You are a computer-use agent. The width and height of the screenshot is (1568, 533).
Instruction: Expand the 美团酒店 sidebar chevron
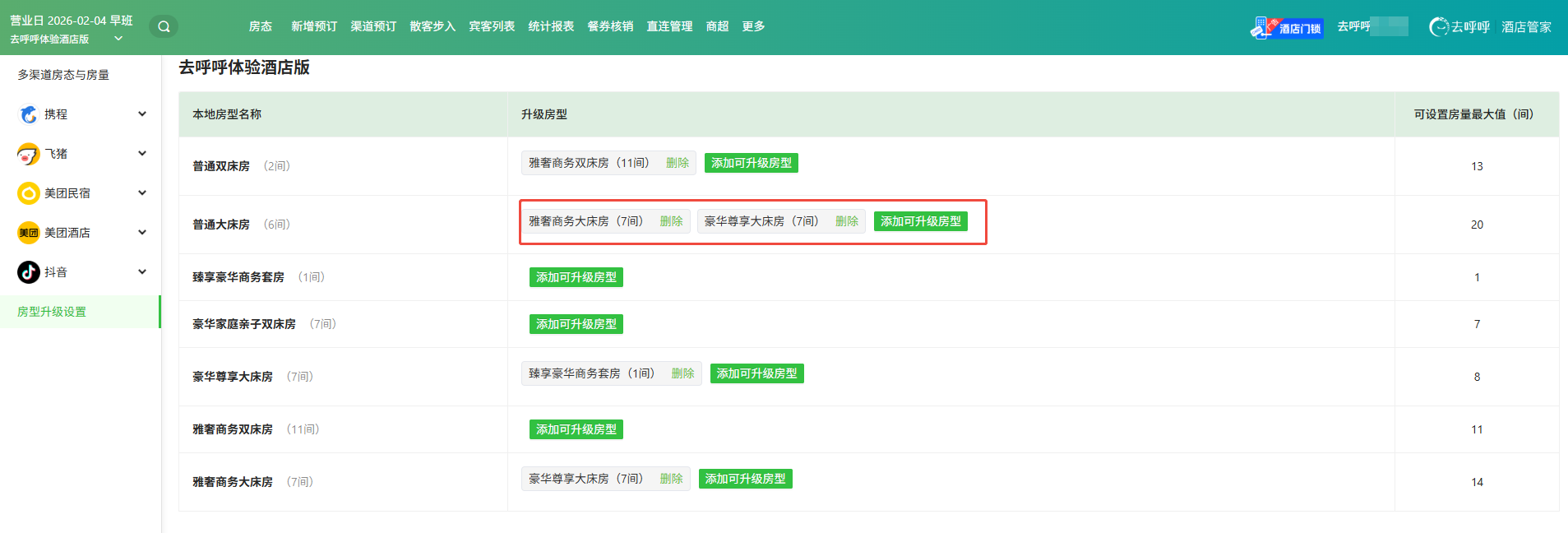click(x=142, y=233)
